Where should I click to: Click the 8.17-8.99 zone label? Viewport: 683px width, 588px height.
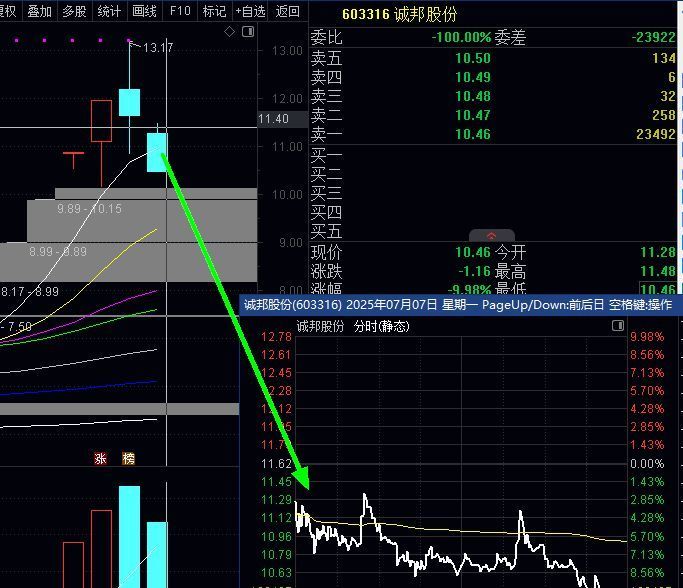pos(30,291)
